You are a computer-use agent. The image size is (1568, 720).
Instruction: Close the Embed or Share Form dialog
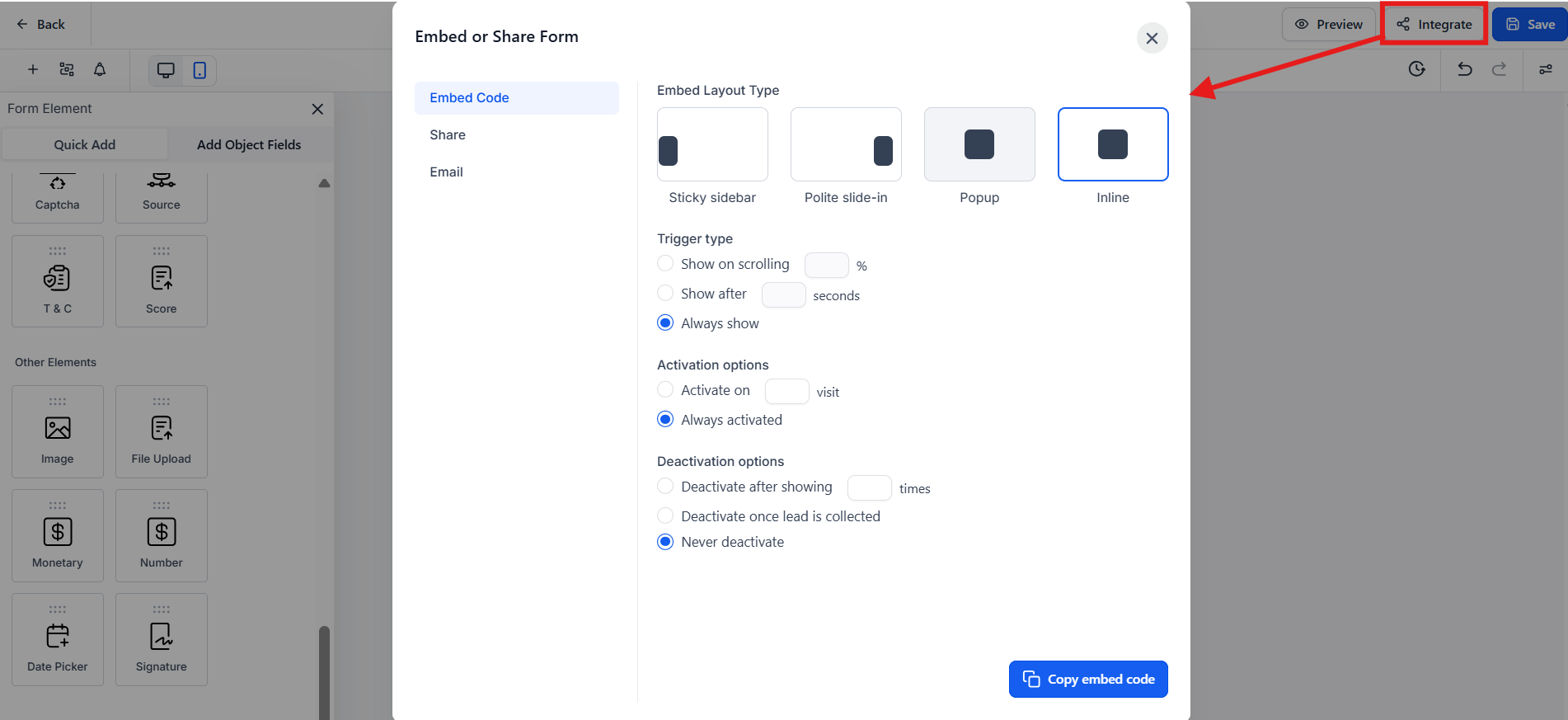(x=1152, y=38)
